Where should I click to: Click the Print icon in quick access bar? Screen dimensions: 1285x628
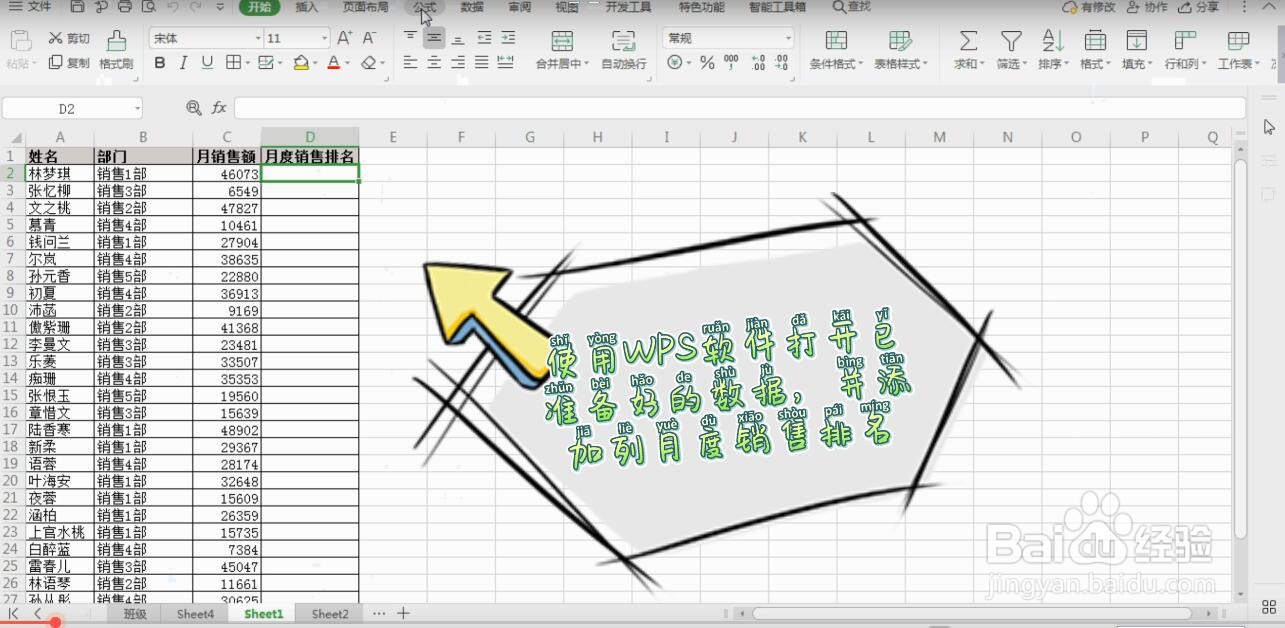pyautogui.click(x=125, y=7)
